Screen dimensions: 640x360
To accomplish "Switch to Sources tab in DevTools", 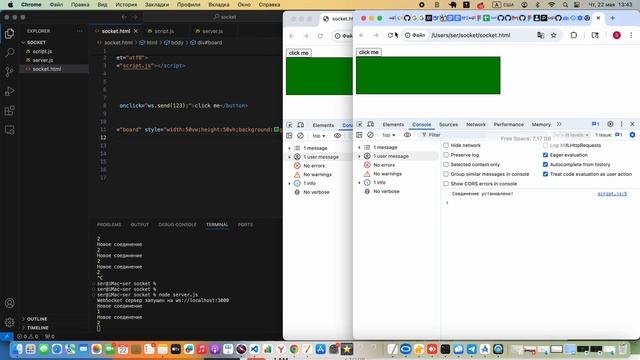I will (x=448, y=124).
